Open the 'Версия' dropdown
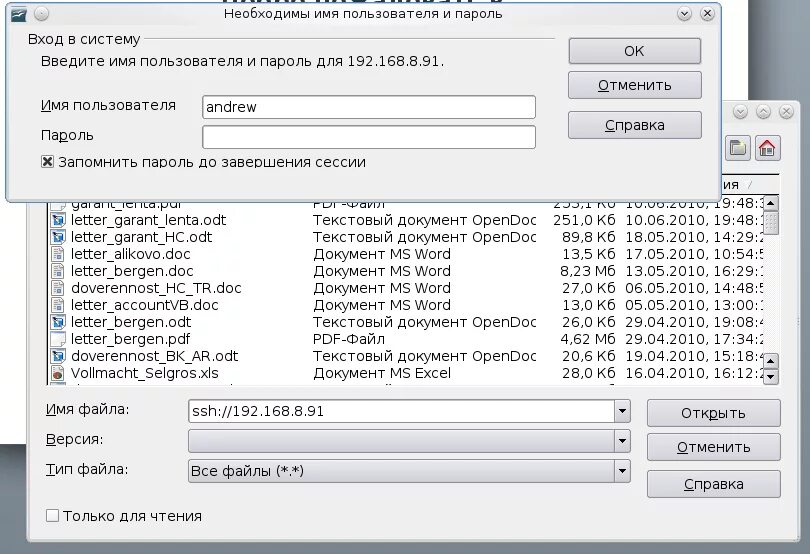Screen dimensions: 810x554 (622, 441)
